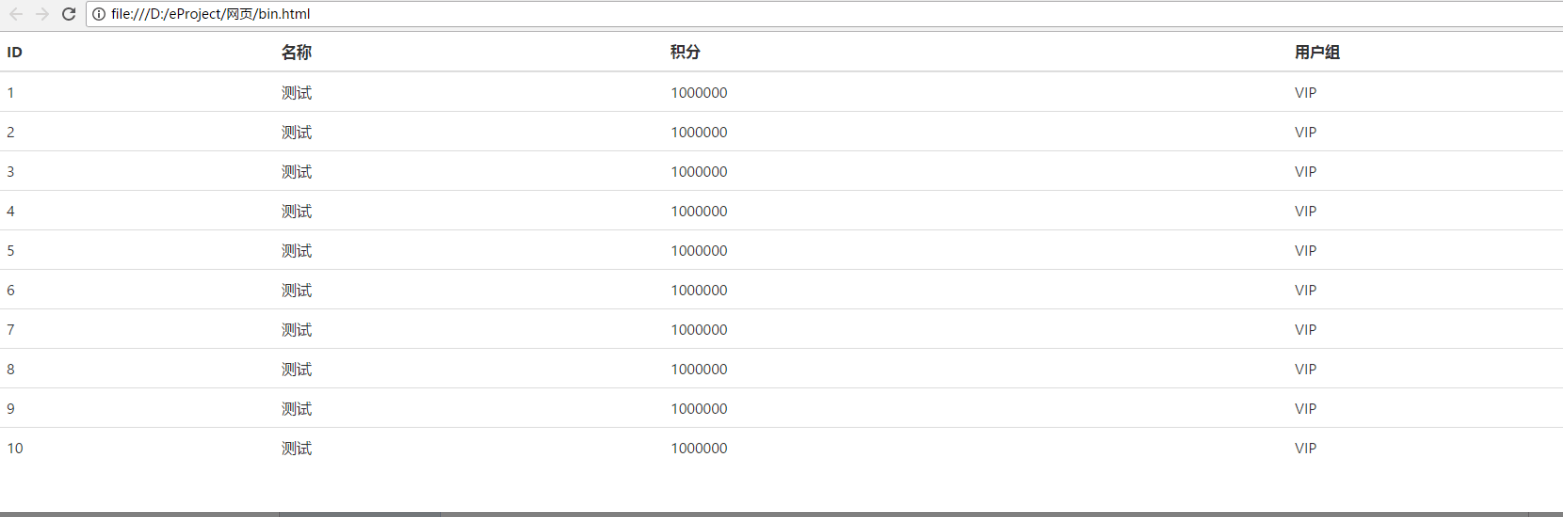This screenshot has width=1563, height=517.
Task: Click 测试 in row 9
Action: point(297,409)
